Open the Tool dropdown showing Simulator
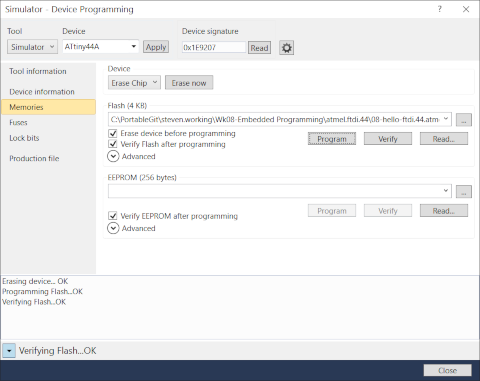Viewport: 480px width, 381px height. pos(32,47)
